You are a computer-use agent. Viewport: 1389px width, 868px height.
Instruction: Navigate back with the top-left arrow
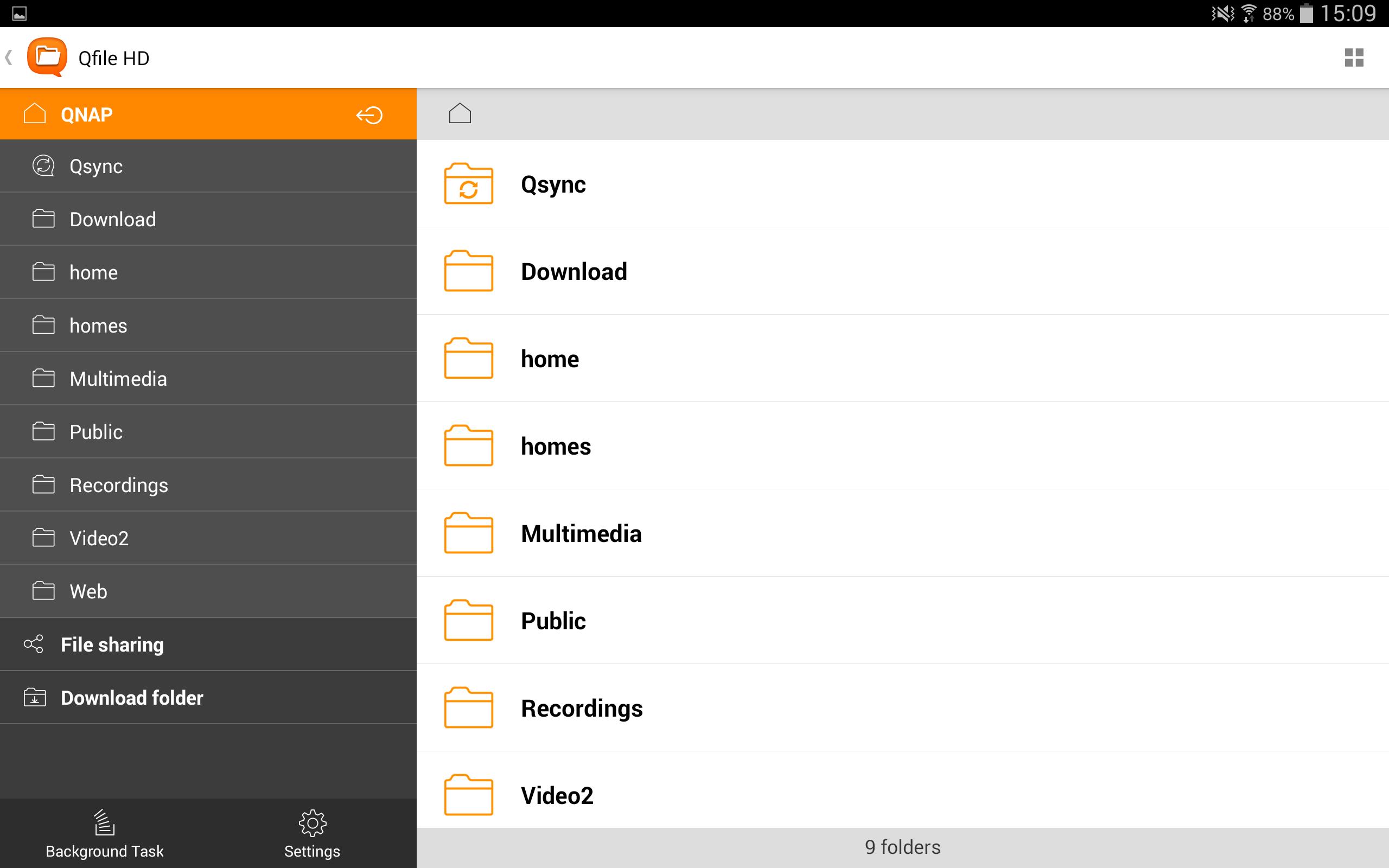[x=9, y=57]
